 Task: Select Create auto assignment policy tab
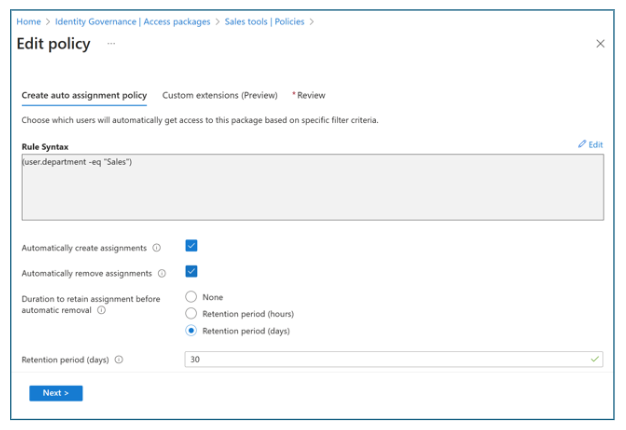pyautogui.click(x=84, y=95)
